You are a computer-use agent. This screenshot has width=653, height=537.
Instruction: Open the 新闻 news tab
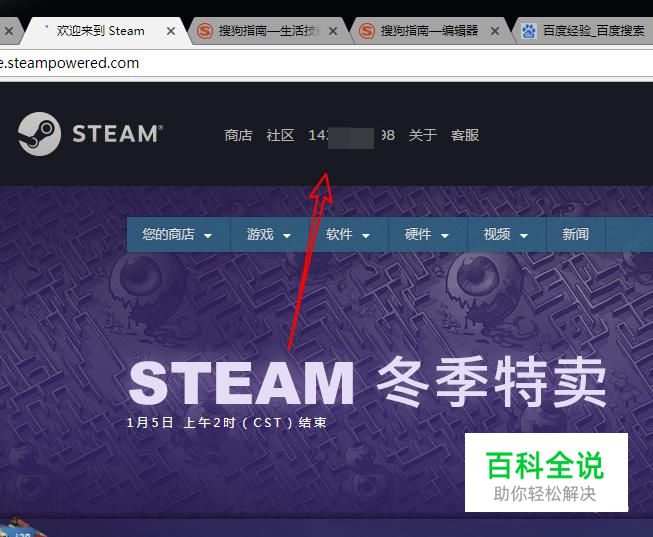click(576, 235)
